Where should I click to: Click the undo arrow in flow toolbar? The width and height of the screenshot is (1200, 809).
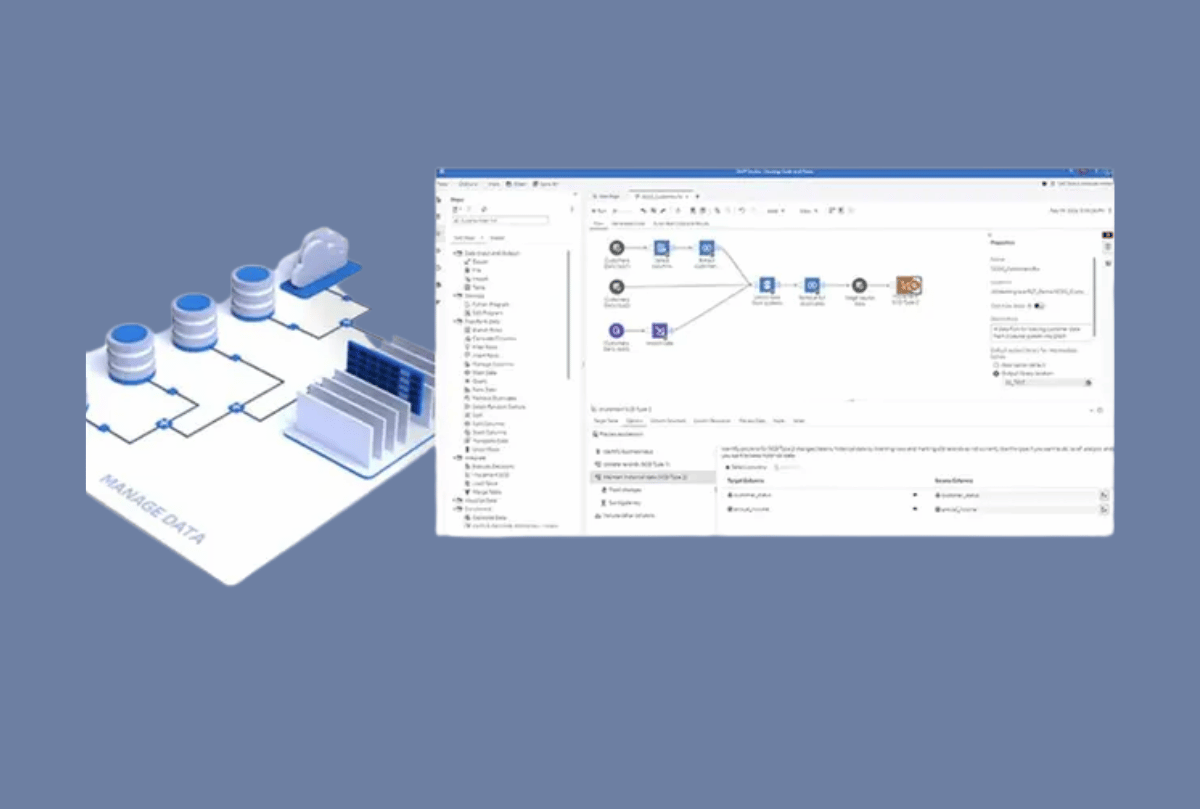(741, 211)
